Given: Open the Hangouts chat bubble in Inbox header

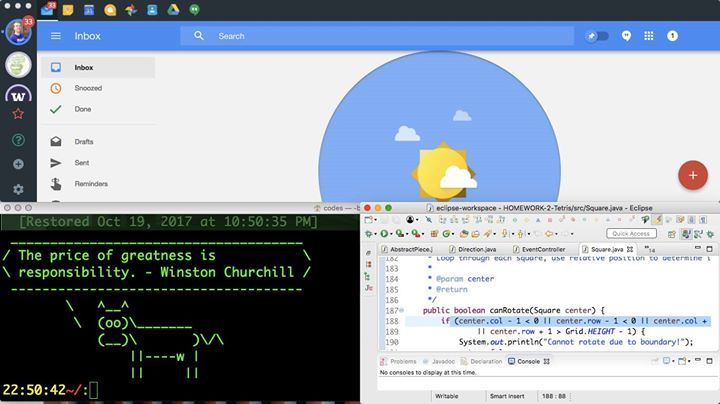Looking at the screenshot, I should (x=626, y=36).
